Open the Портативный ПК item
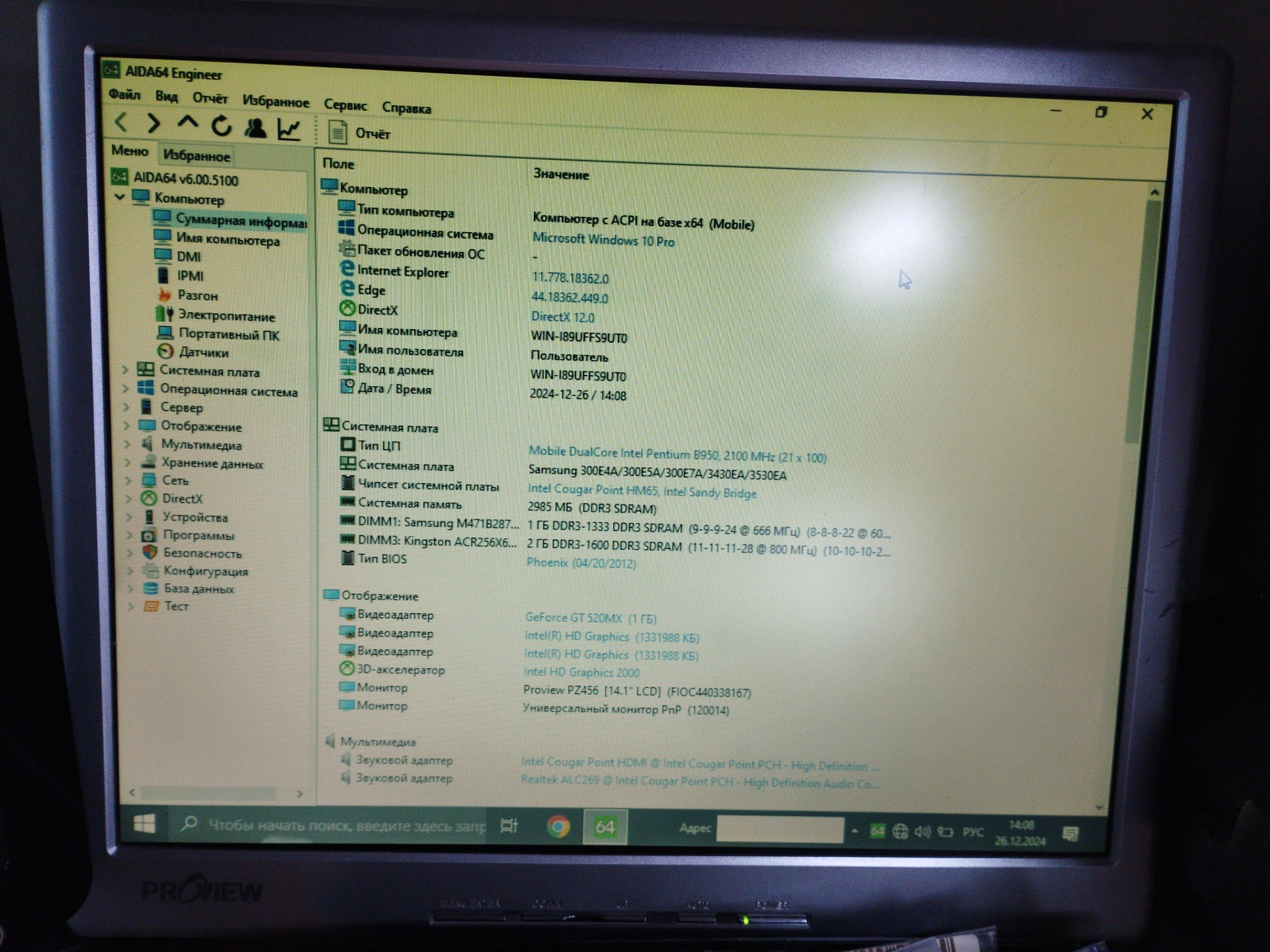 coord(229,335)
